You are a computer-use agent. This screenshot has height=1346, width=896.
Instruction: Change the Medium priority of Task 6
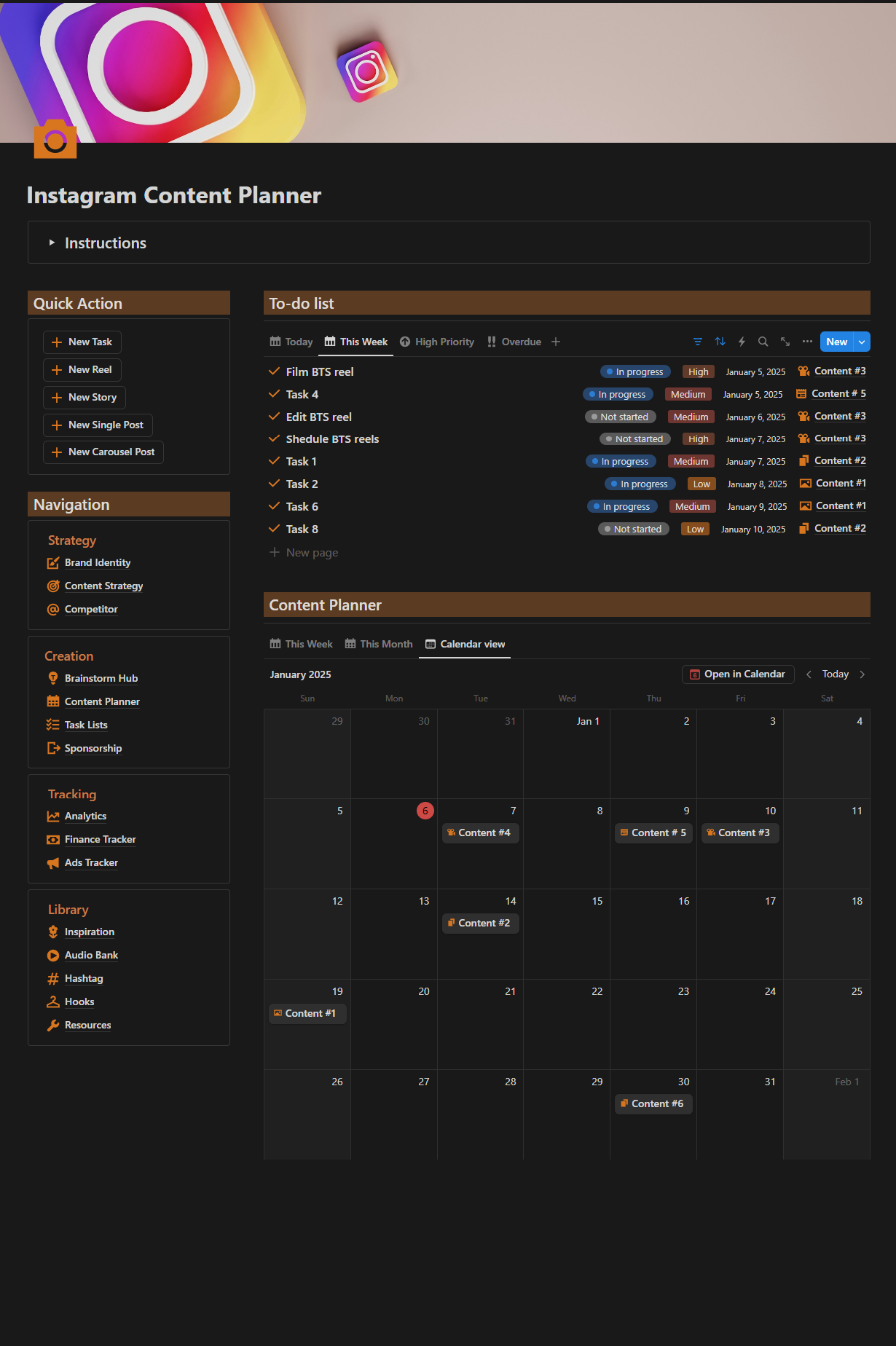click(692, 506)
